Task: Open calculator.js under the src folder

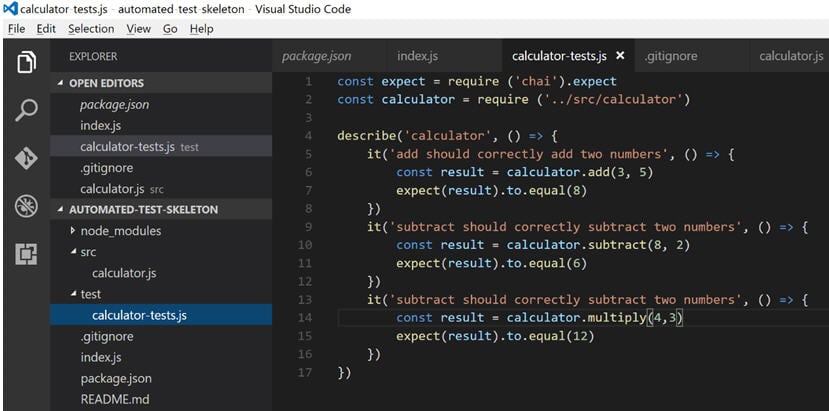Action: [x=161, y=273]
